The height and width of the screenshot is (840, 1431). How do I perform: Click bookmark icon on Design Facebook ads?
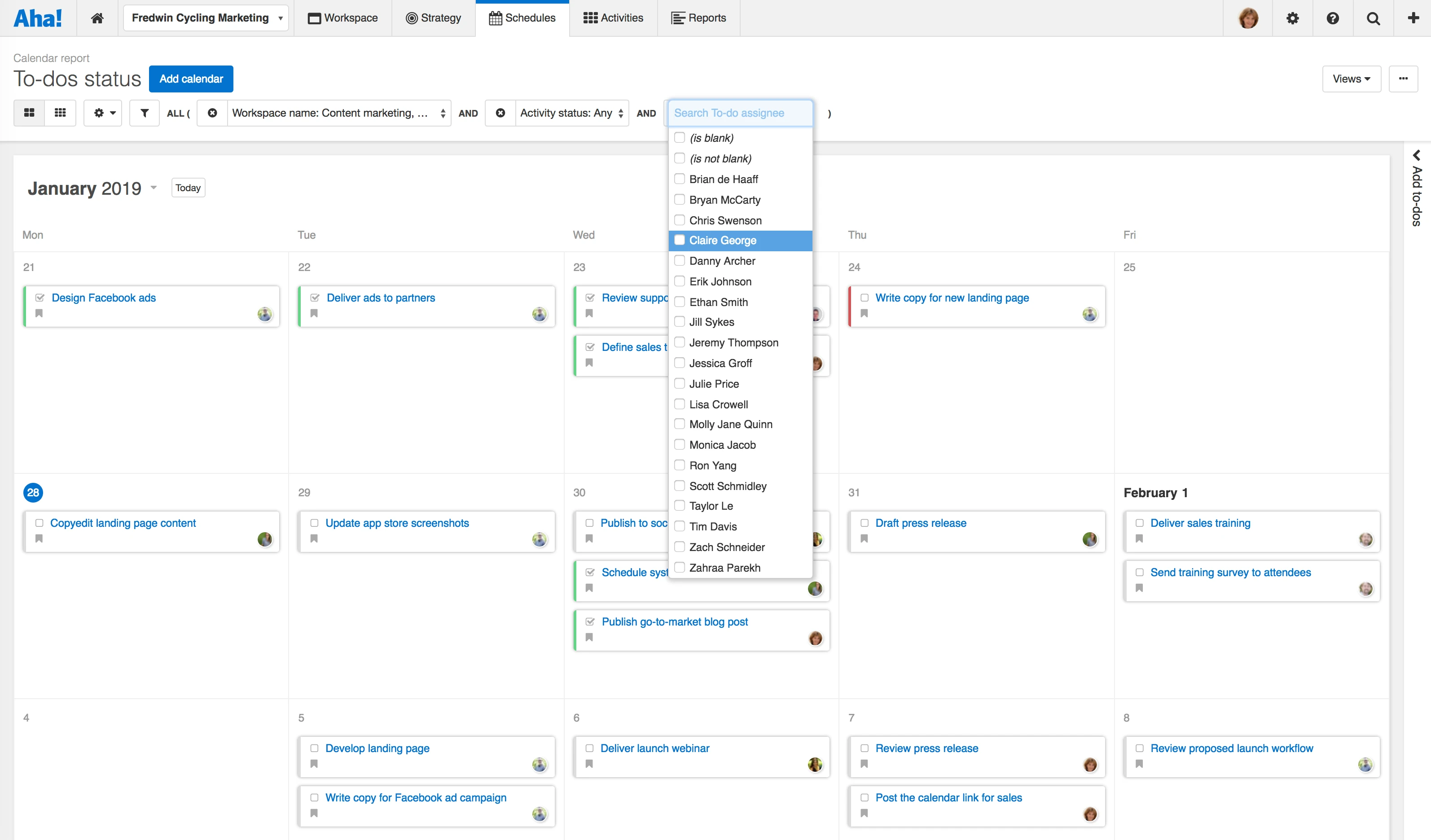click(39, 313)
